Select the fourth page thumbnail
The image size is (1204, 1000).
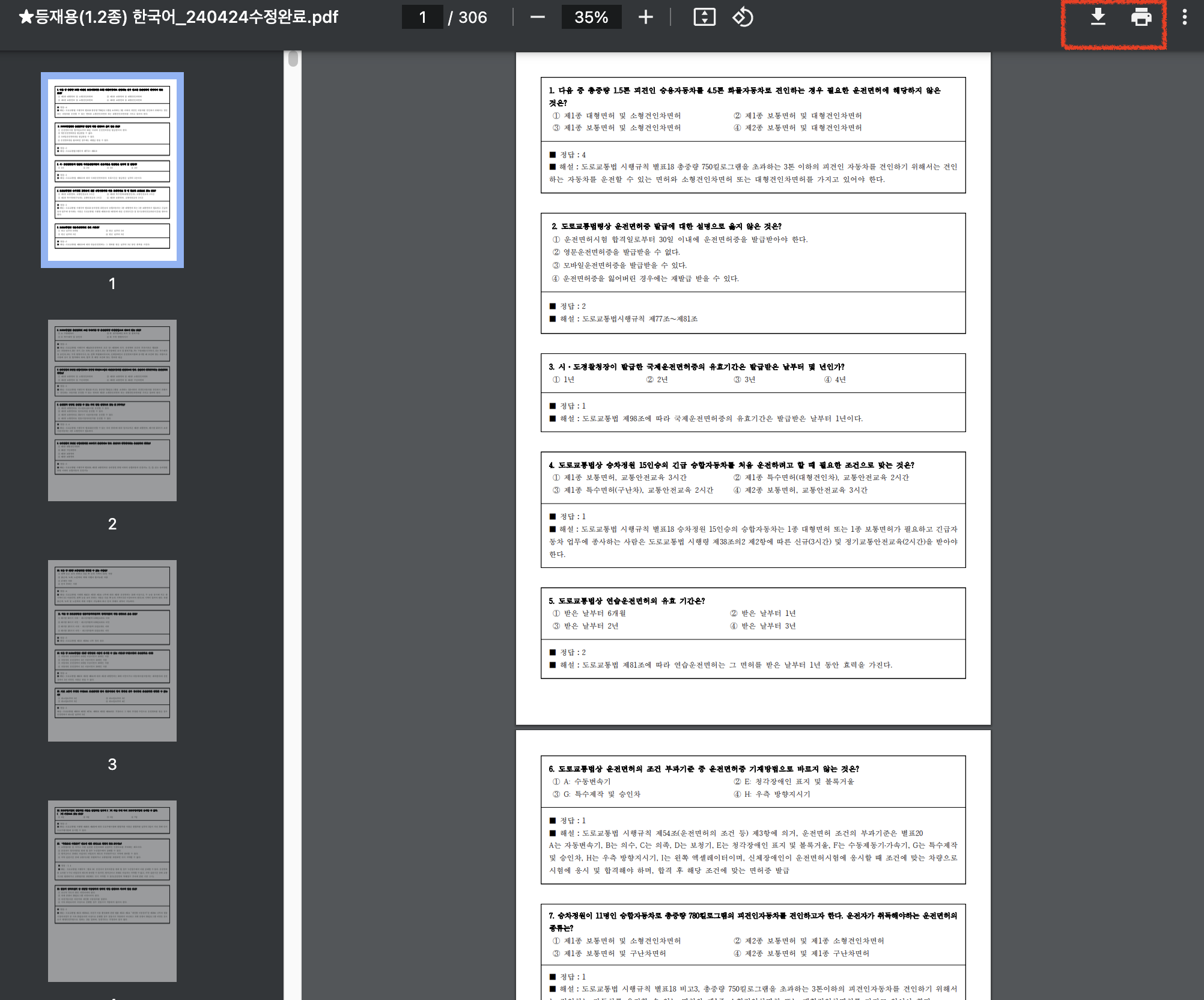[x=112, y=891]
